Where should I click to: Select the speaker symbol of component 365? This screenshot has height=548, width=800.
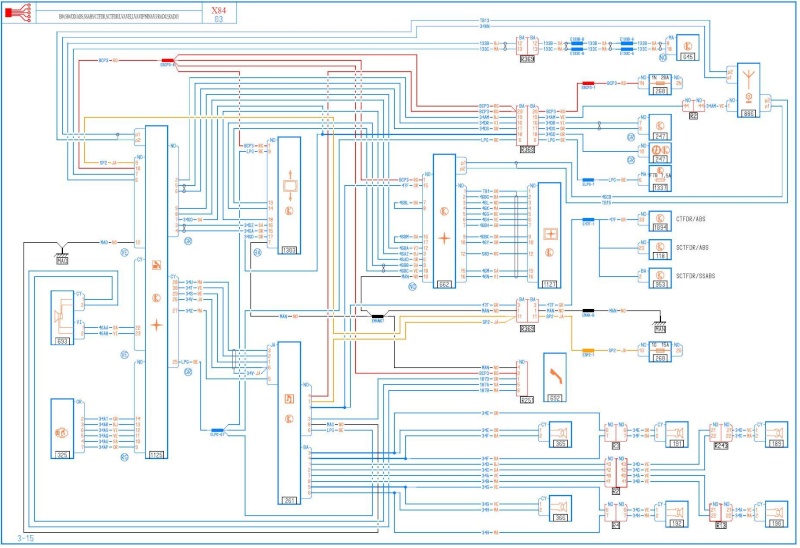pos(560,433)
